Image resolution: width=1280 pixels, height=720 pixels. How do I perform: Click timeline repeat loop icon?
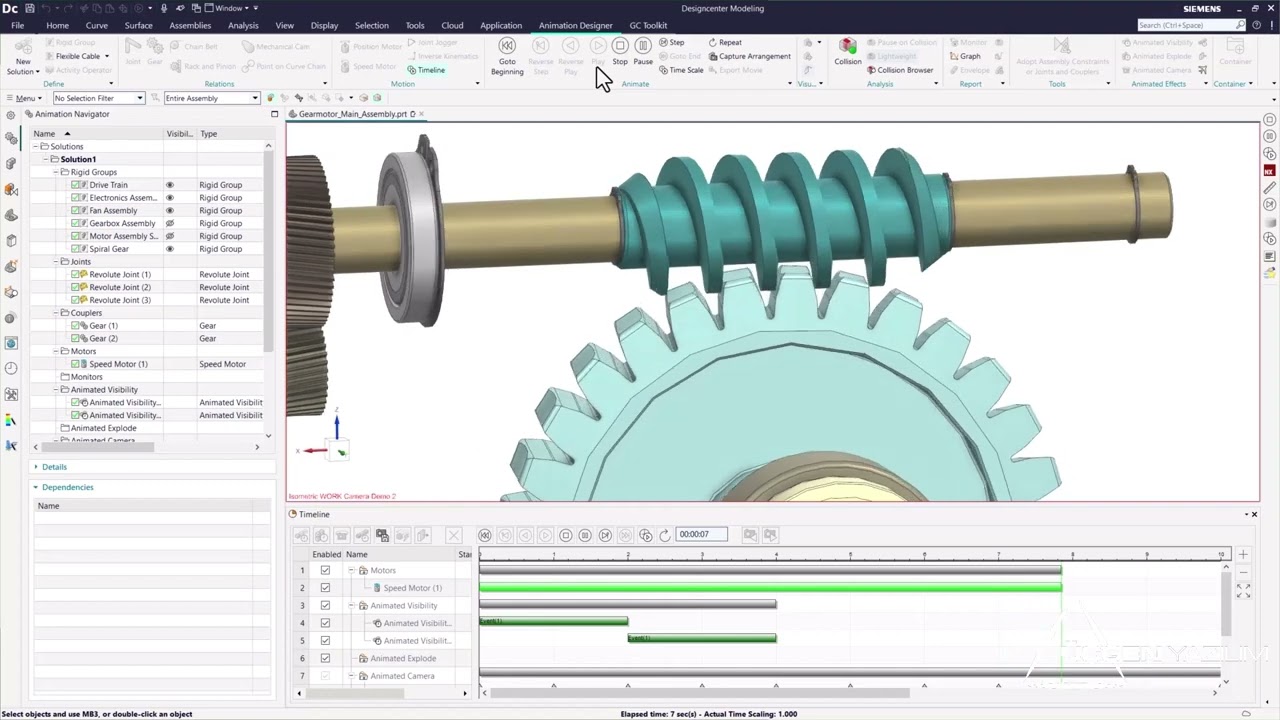coord(665,535)
